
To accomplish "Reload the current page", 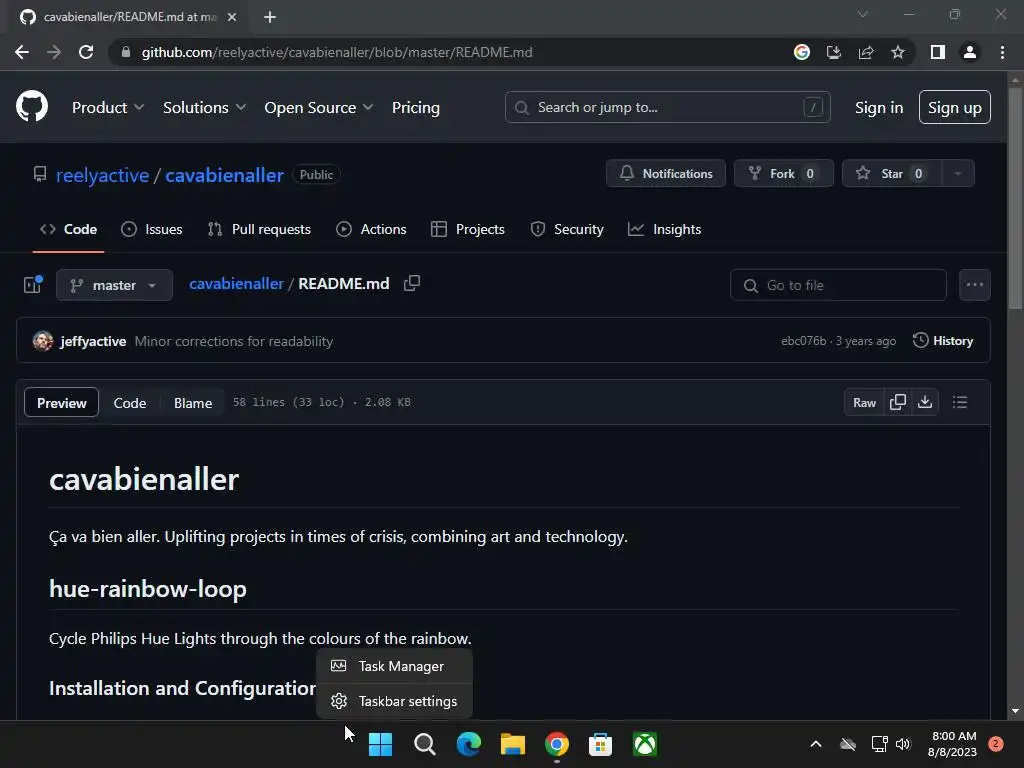I will click(86, 52).
